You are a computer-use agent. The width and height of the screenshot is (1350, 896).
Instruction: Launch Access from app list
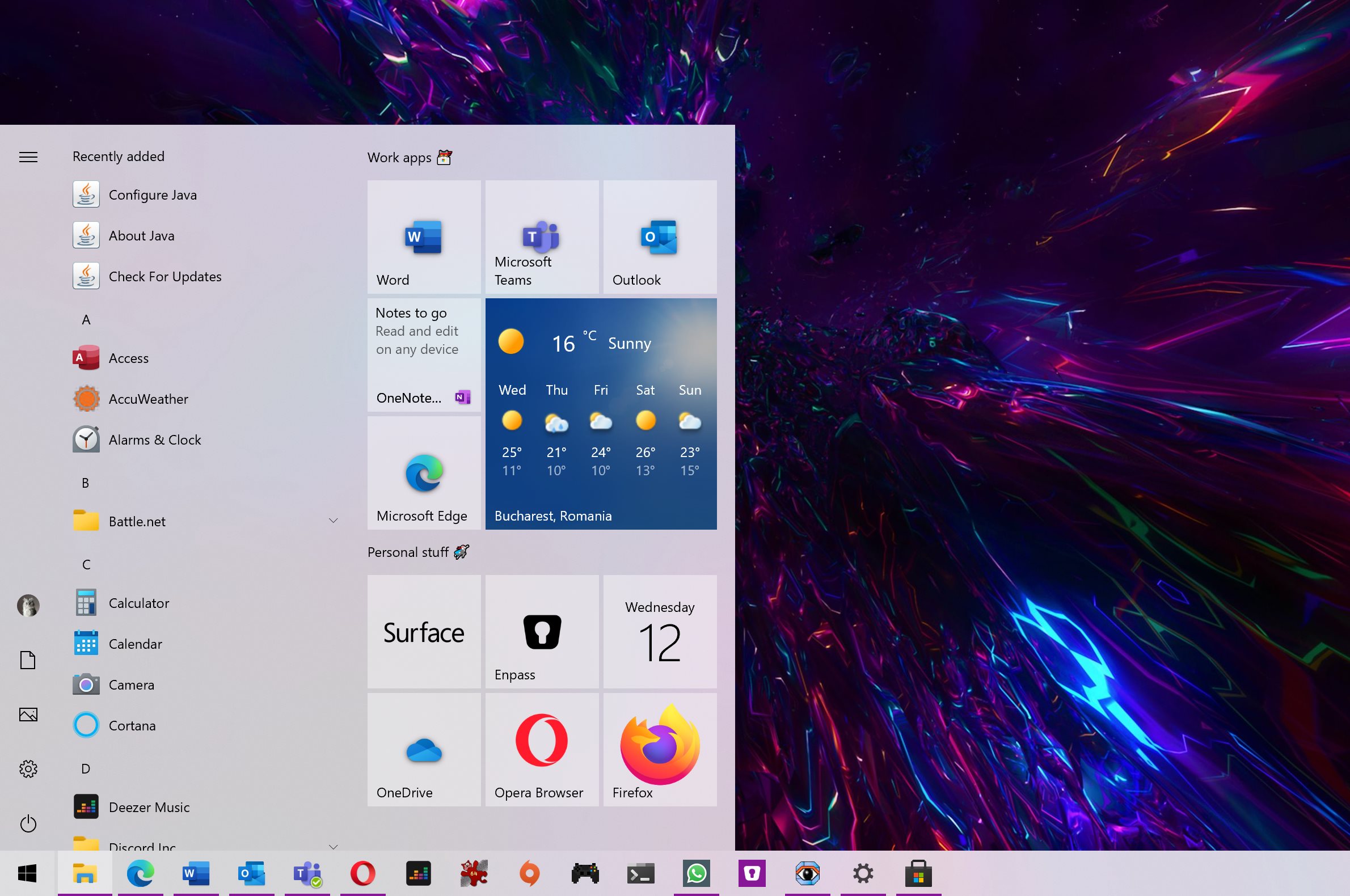click(206, 358)
